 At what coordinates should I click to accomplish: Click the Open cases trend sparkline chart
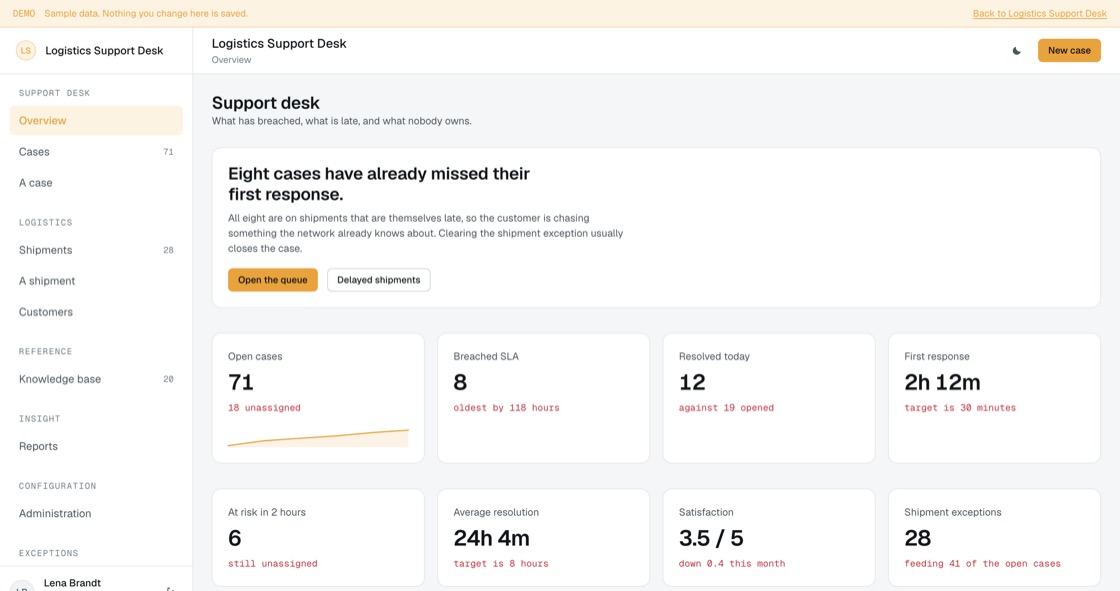tap(318, 438)
